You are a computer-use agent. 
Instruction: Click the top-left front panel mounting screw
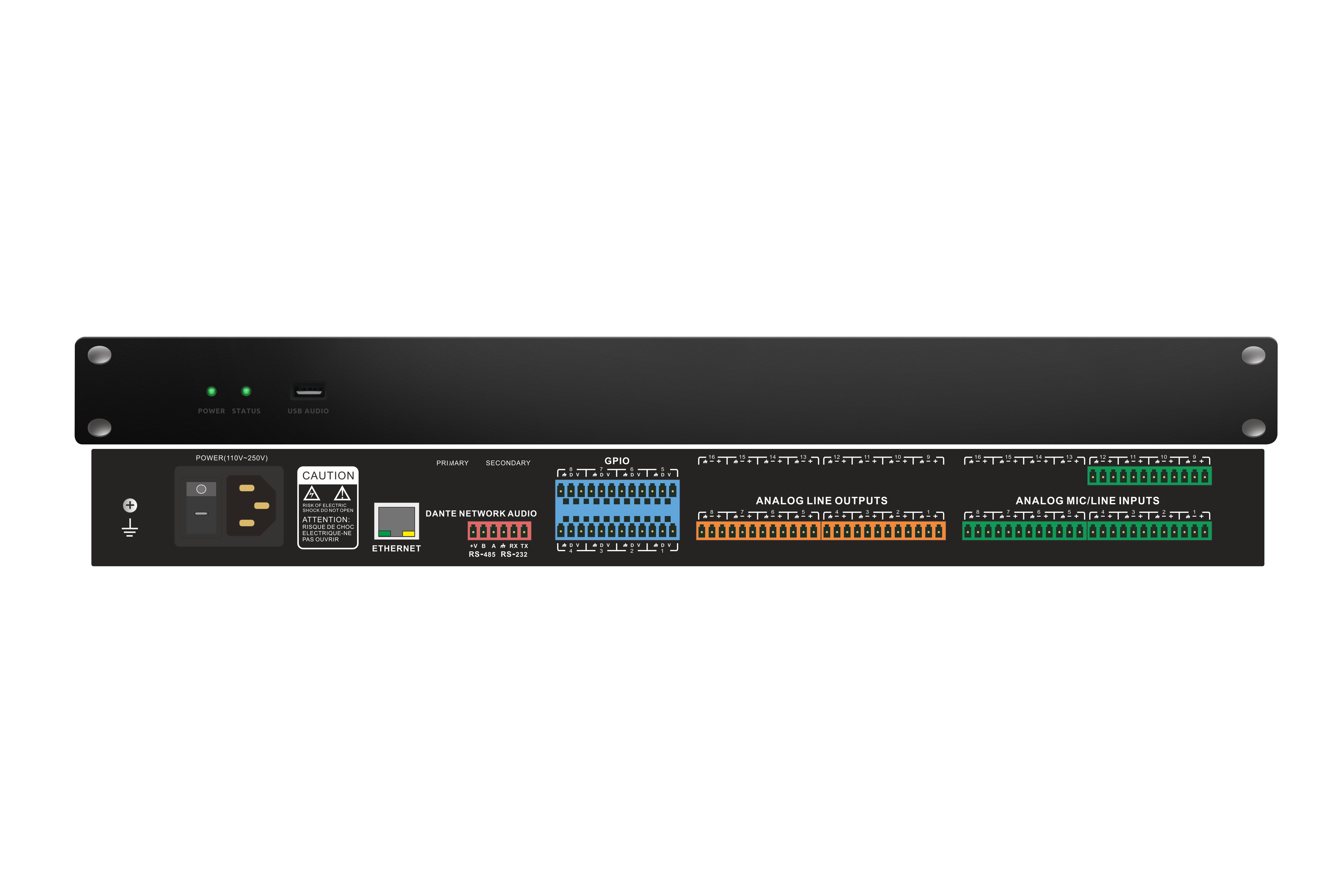click(99, 355)
